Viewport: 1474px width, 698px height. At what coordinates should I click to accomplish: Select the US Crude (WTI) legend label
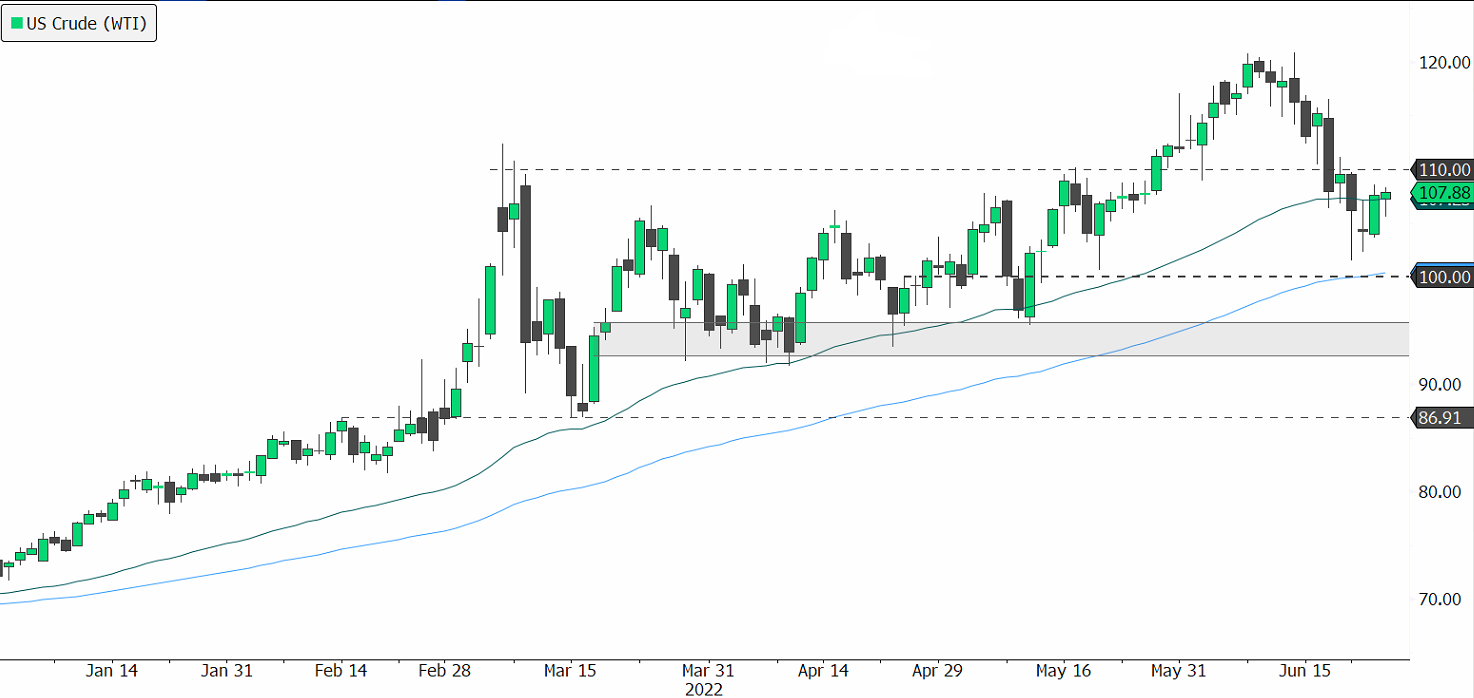tap(87, 24)
